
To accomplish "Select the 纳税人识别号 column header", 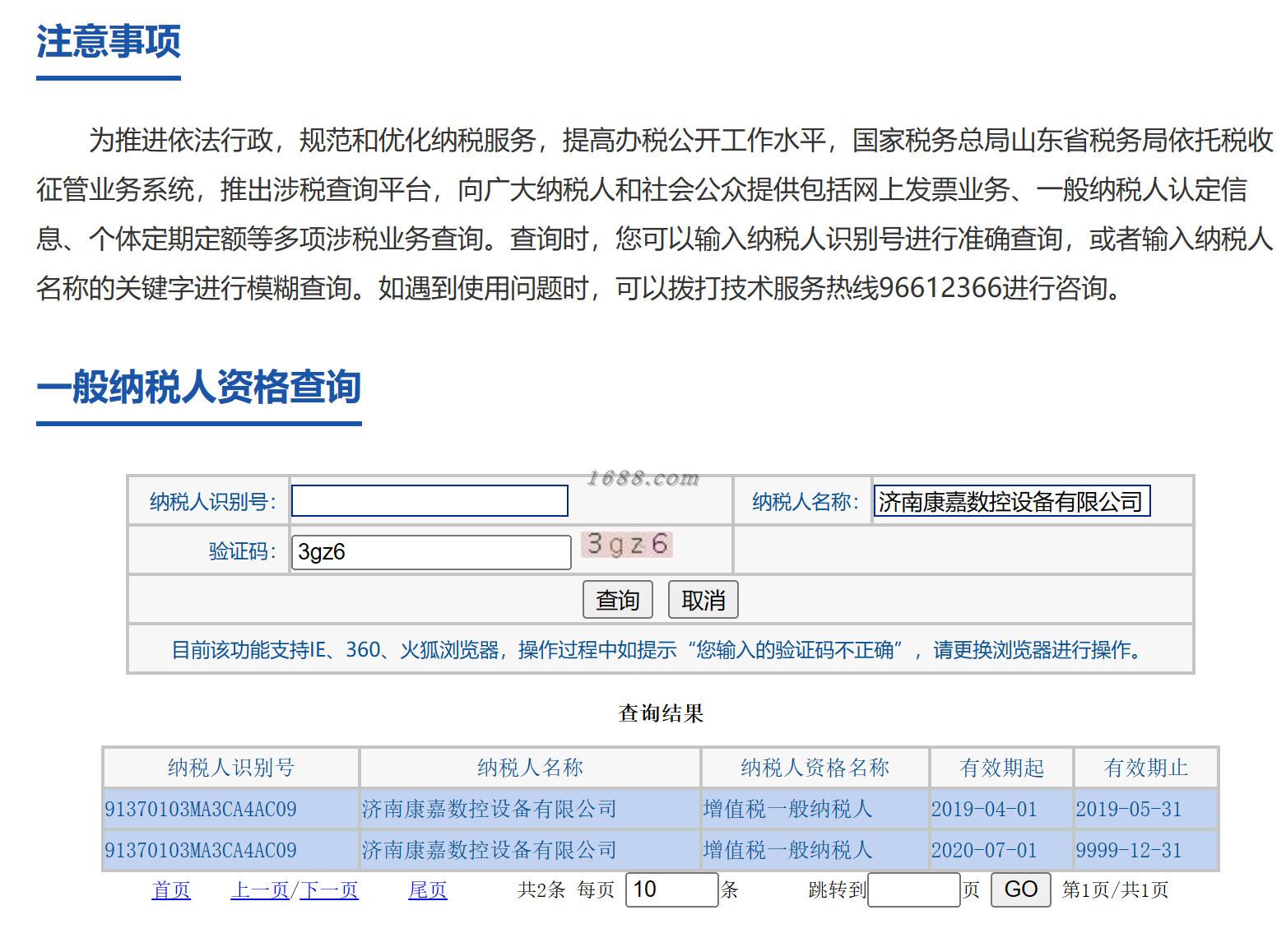I will point(231,768).
